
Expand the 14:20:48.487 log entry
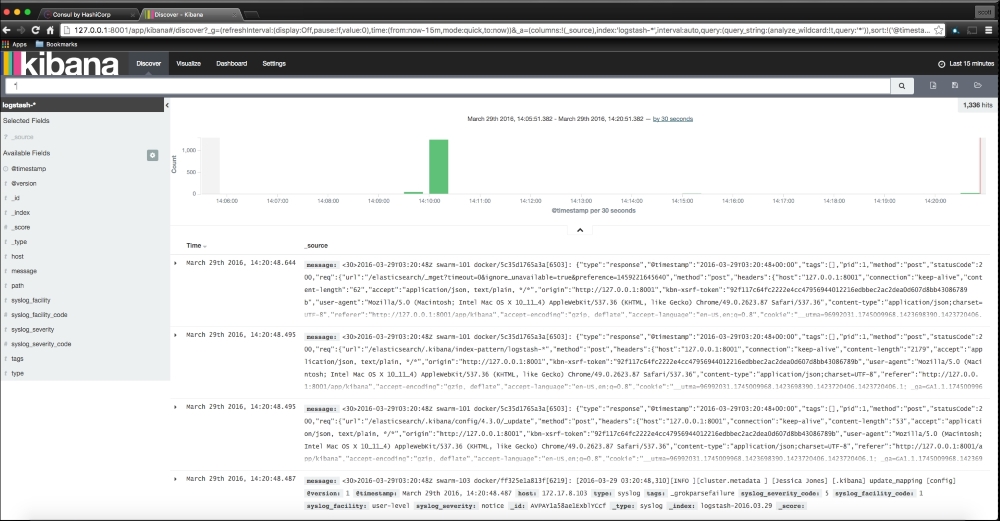coord(177,479)
